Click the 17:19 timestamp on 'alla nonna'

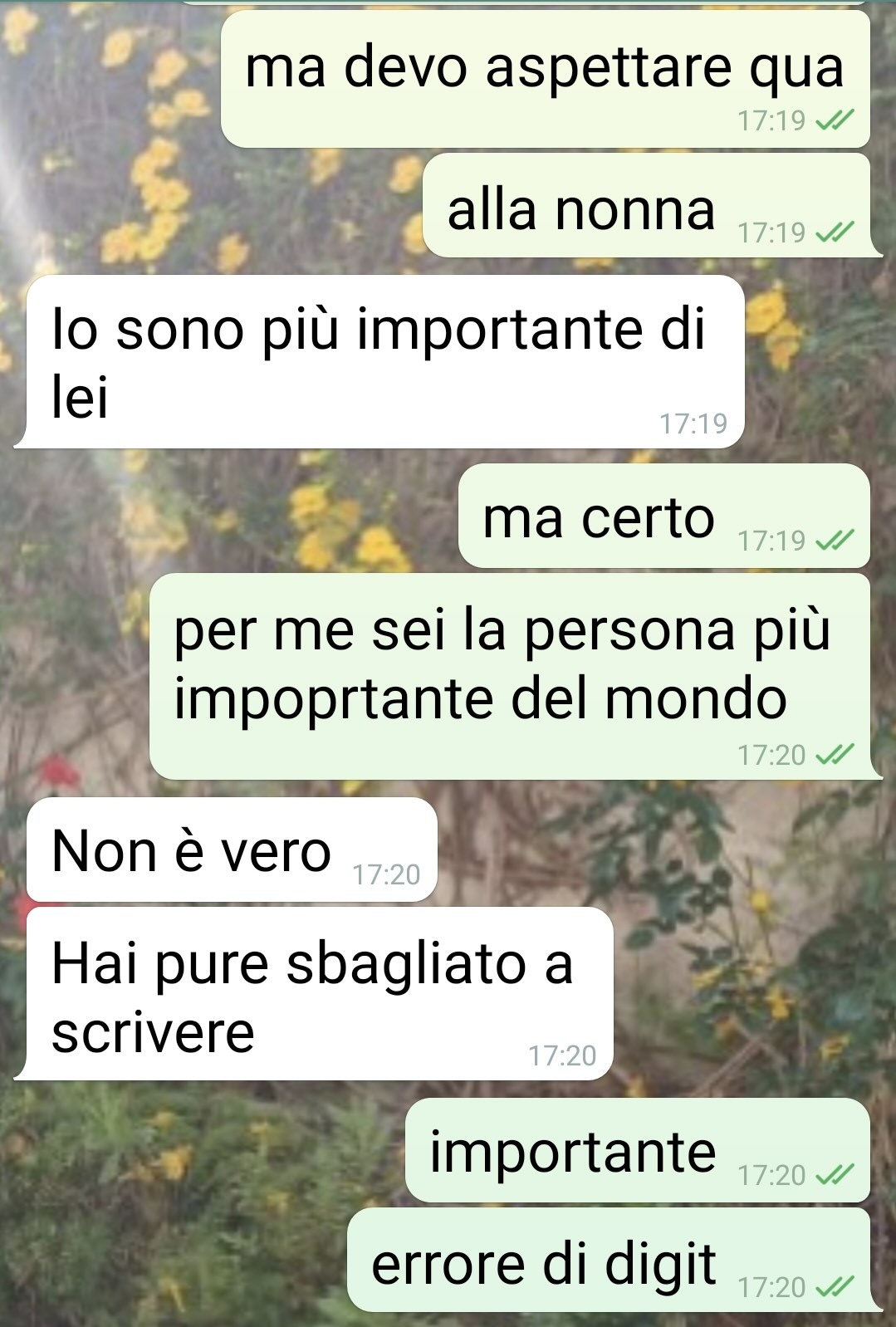pyautogui.click(x=771, y=233)
